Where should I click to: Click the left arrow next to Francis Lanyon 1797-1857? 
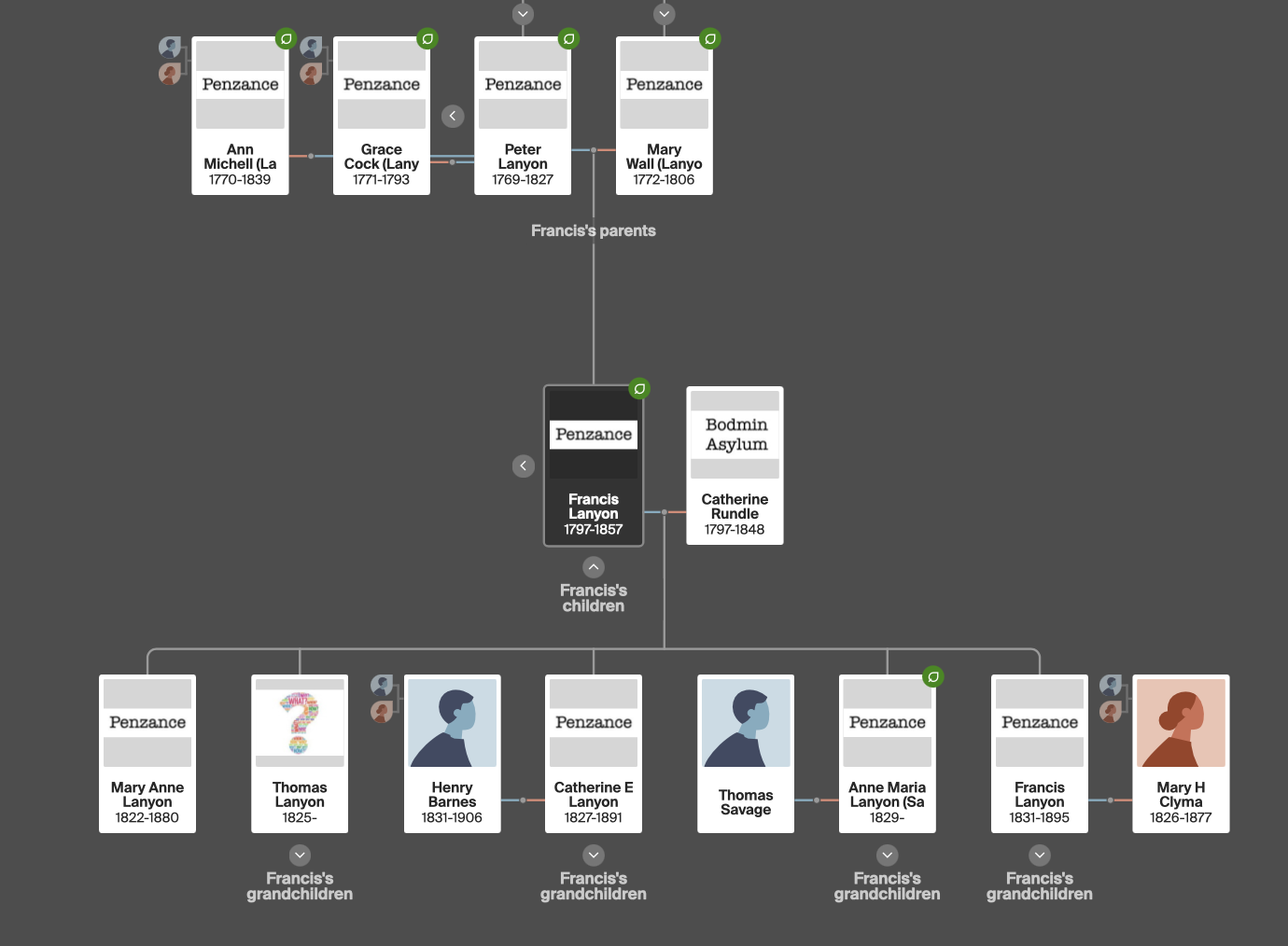(x=524, y=466)
